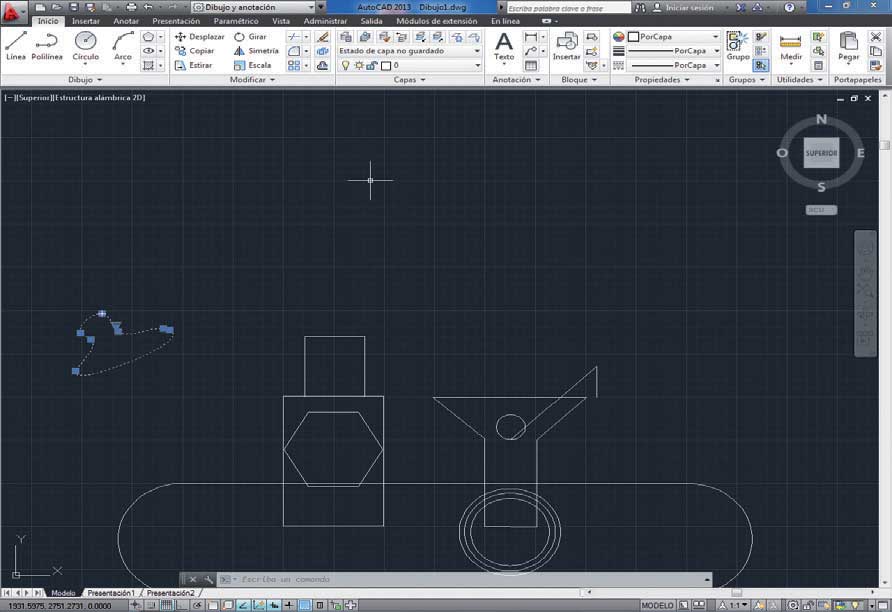Click the layer color square swatch

pos(386,65)
